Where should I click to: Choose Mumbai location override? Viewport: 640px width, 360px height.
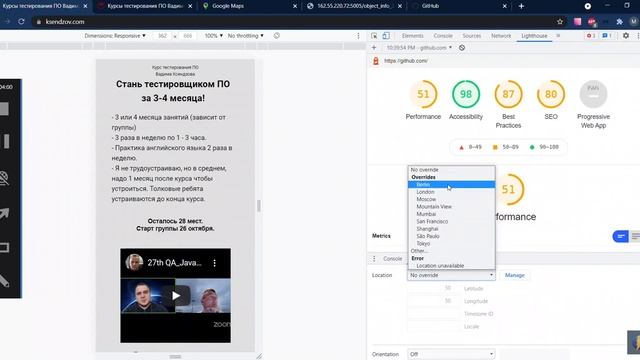tap(451, 214)
